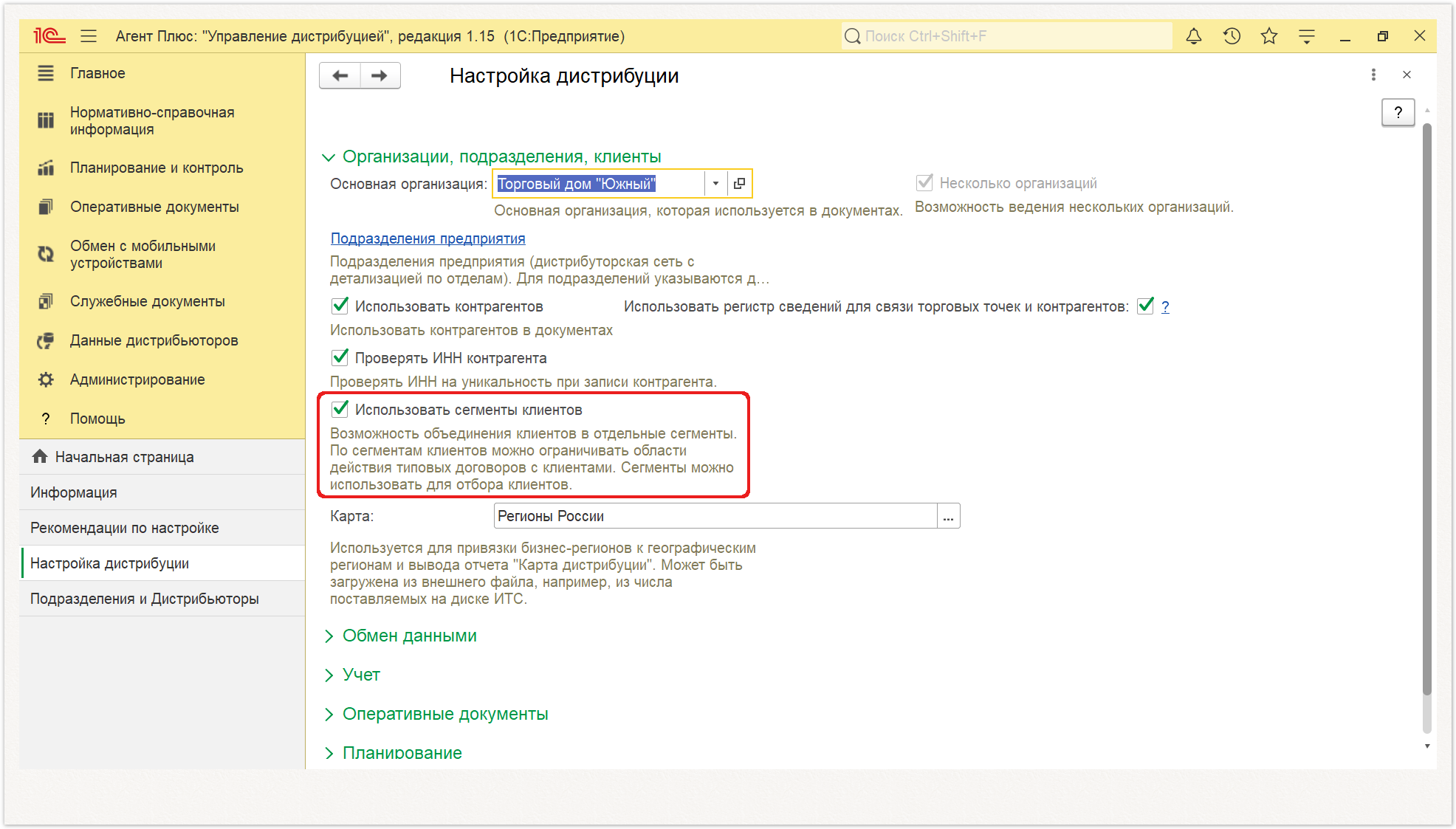Click Служебные документы icon
Image resolution: width=1456 pixels, height=829 pixels.
(46, 301)
